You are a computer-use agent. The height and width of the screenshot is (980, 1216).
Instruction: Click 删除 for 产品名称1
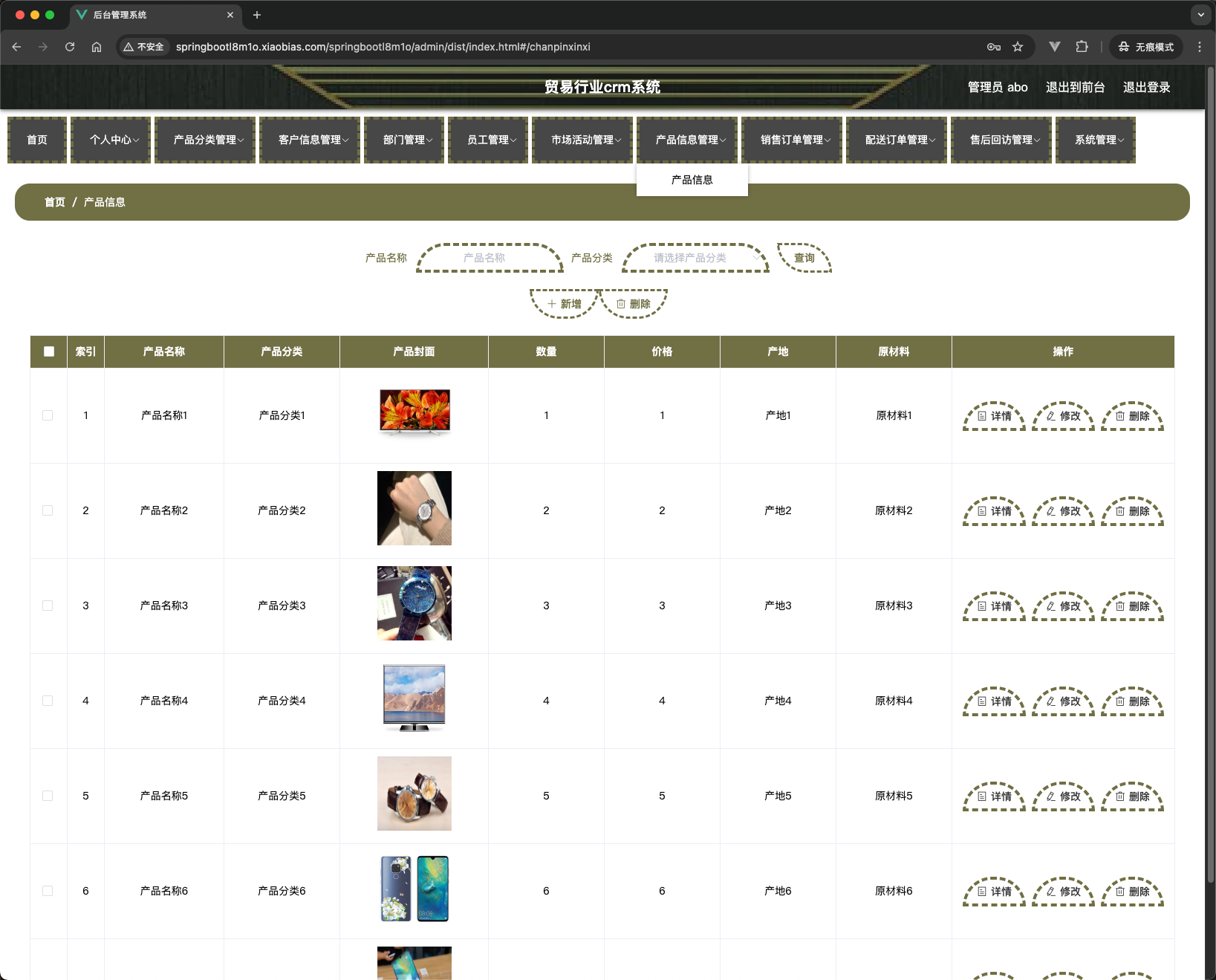pyautogui.click(x=1132, y=416)
